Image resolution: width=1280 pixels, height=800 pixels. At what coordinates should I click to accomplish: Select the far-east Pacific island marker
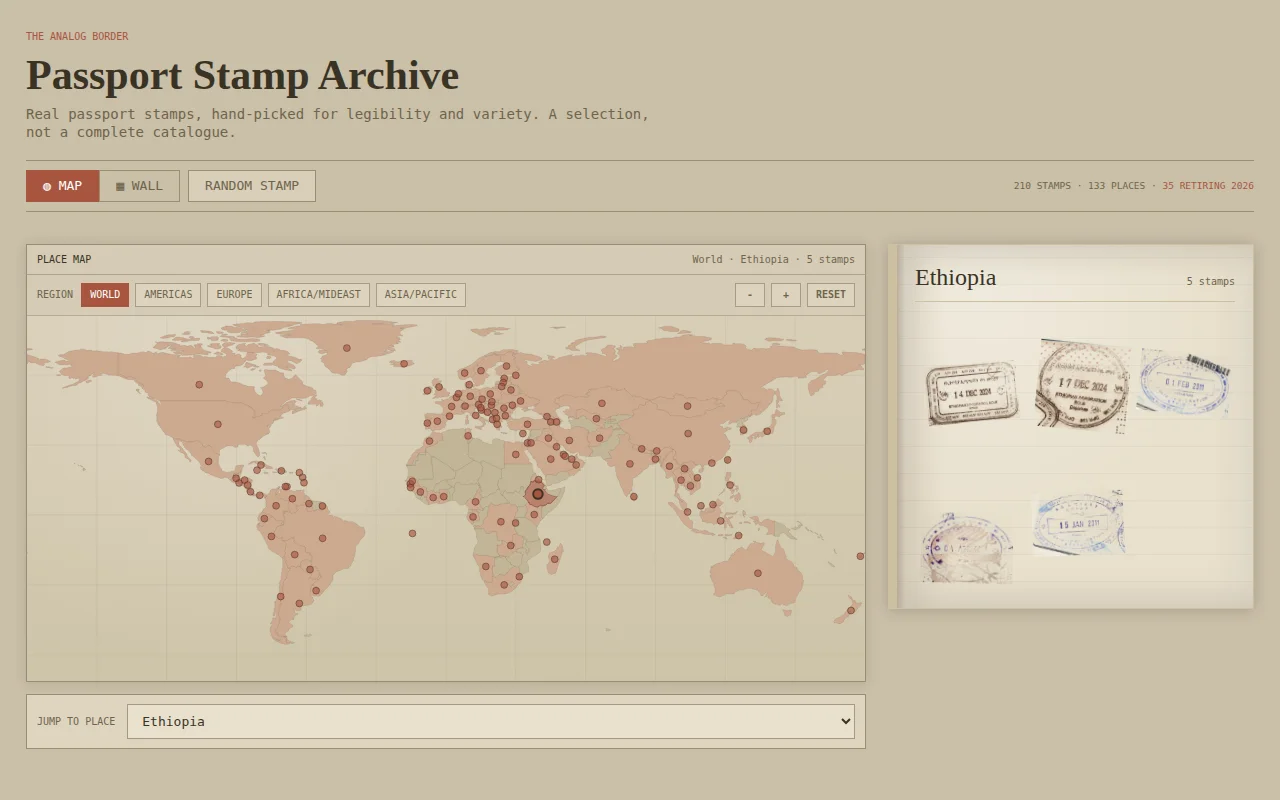pyautogui.click(x=860, y=556)
